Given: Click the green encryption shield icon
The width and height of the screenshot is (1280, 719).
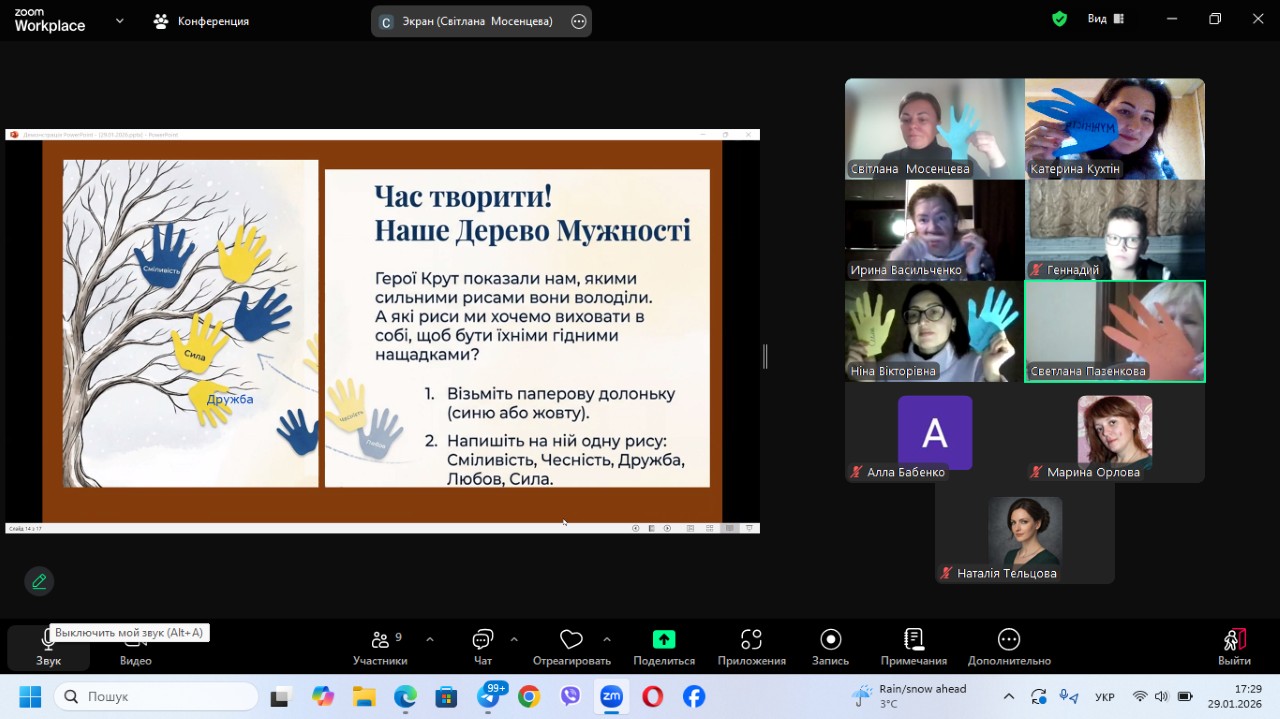Looking at the screenshot, I should click(x=1060, y=19).
